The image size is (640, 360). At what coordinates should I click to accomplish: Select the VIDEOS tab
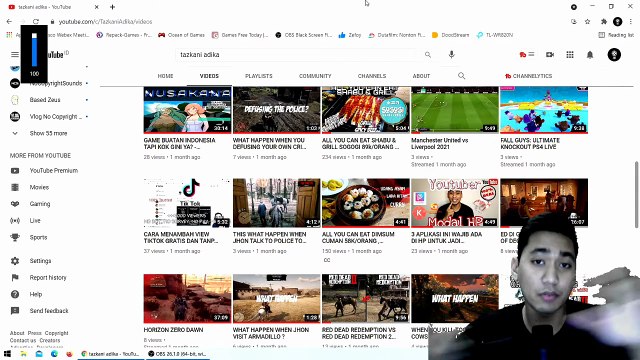[209, 76]
